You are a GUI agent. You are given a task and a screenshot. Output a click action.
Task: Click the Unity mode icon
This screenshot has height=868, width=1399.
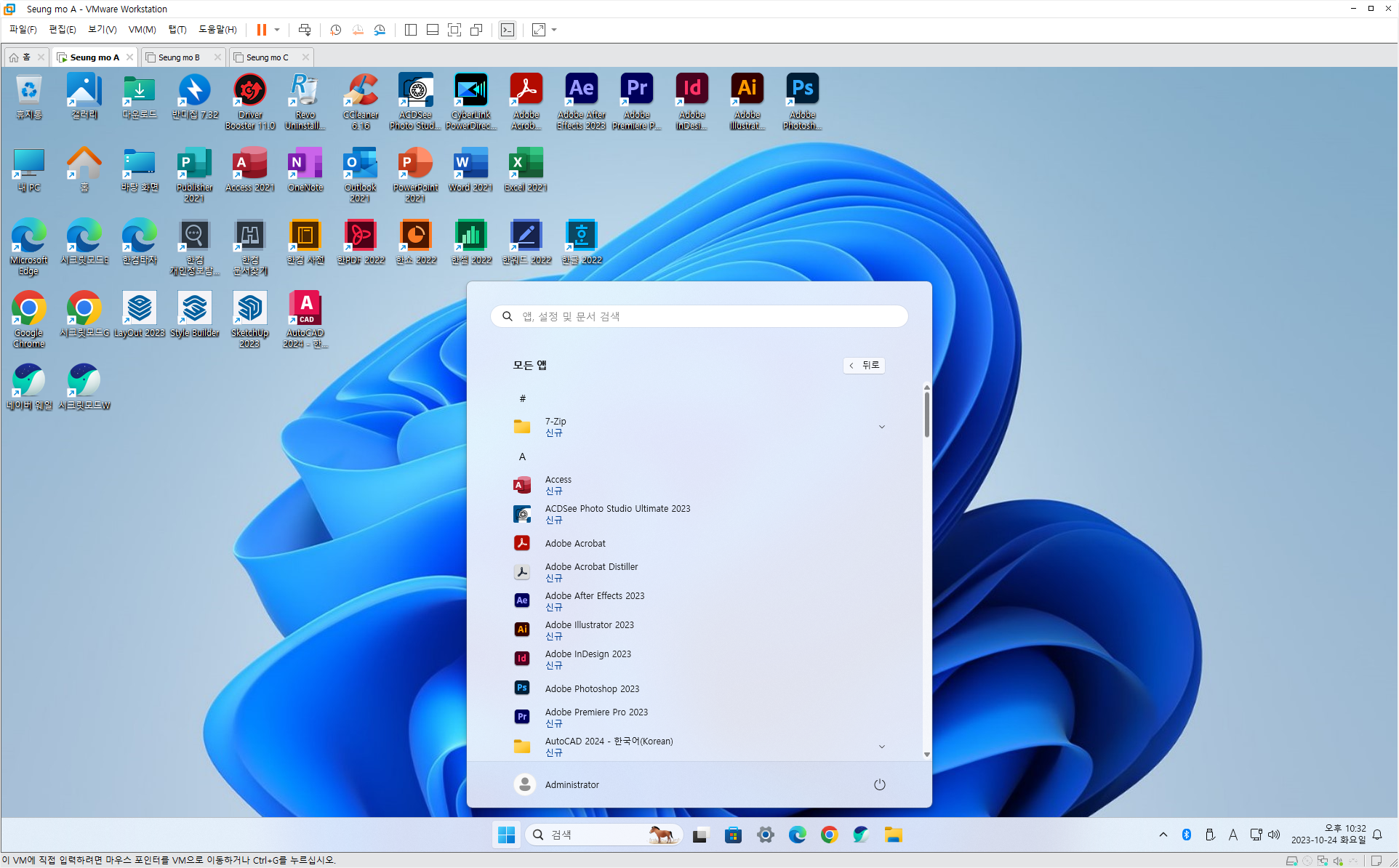[x=476, y=30]
